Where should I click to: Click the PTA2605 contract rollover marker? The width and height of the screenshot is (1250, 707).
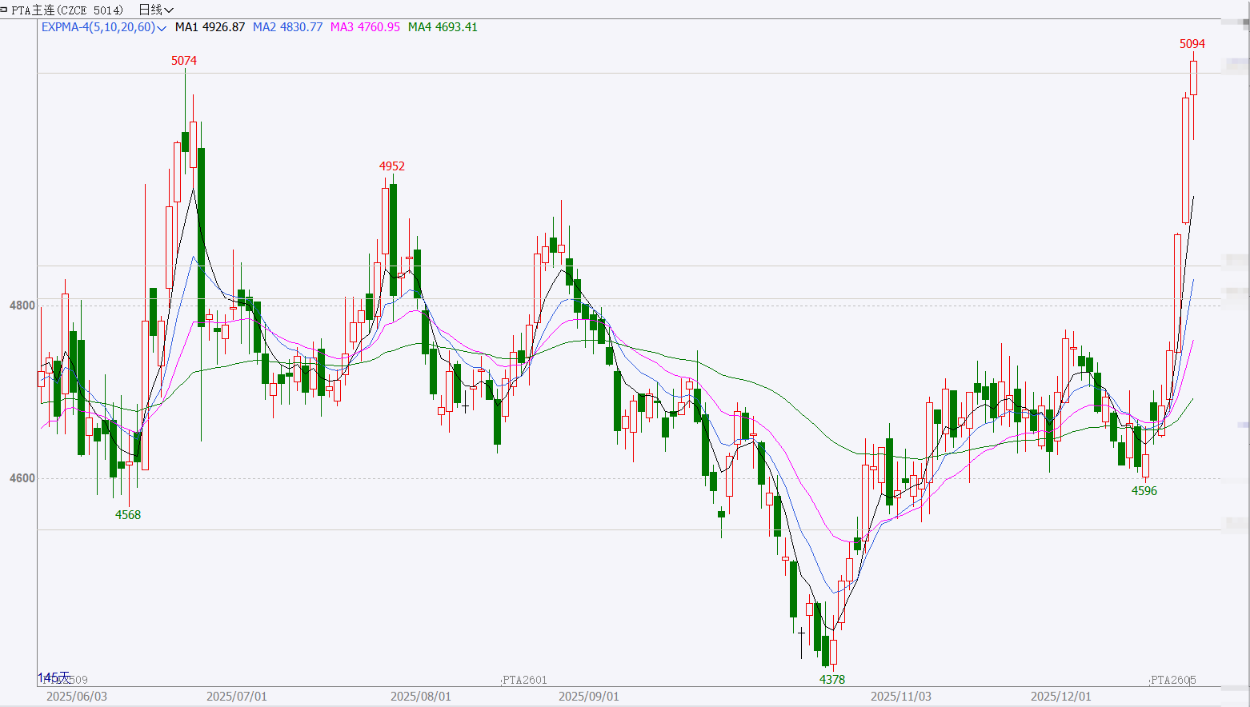(1172, 680)
